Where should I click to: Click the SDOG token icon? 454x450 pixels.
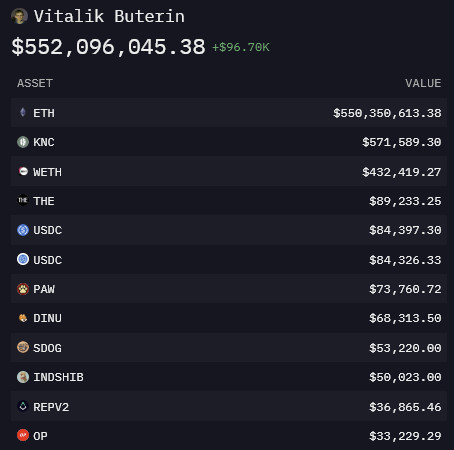23,347
